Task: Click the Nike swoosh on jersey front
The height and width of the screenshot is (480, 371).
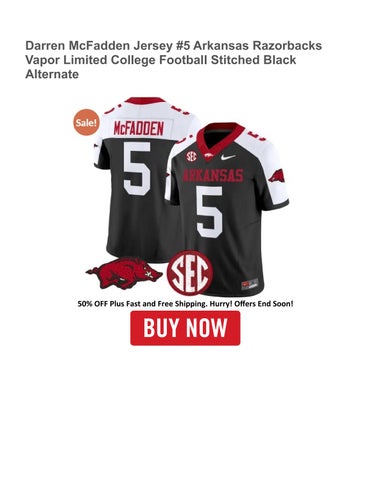Action: click(x=228, y=157)
